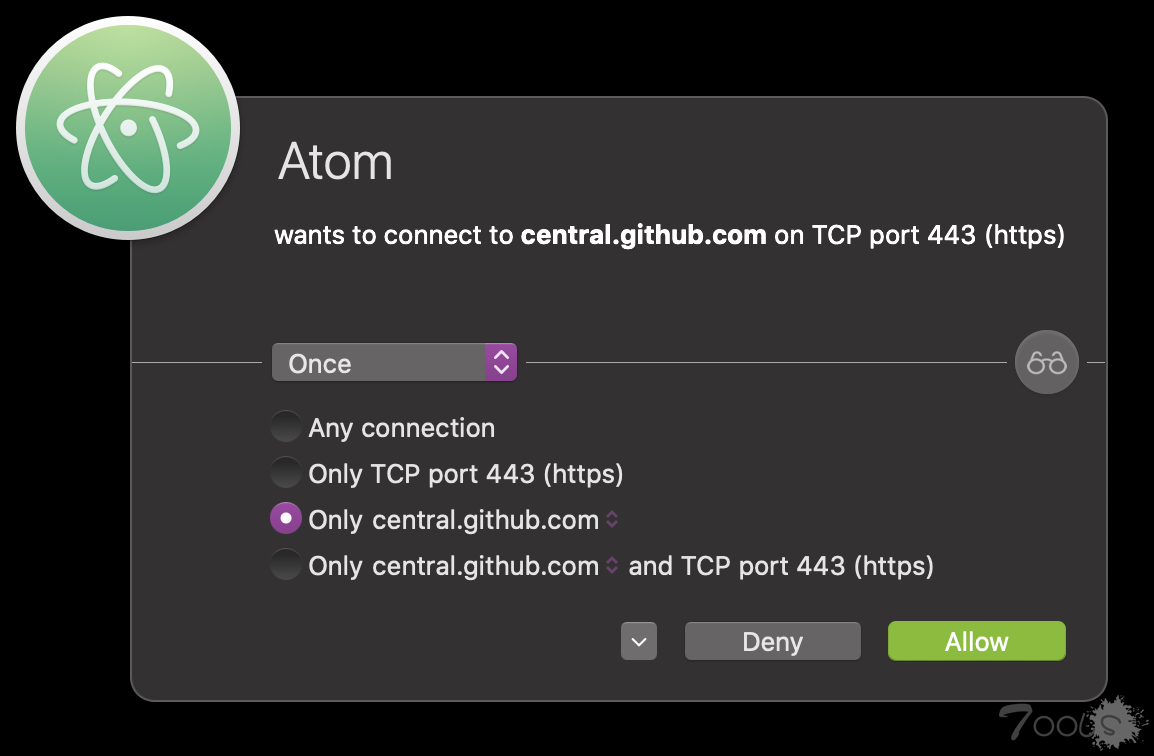Choose 'Only TCP port 443 (https)' option
1154x756 pixels.
[286, 473]
